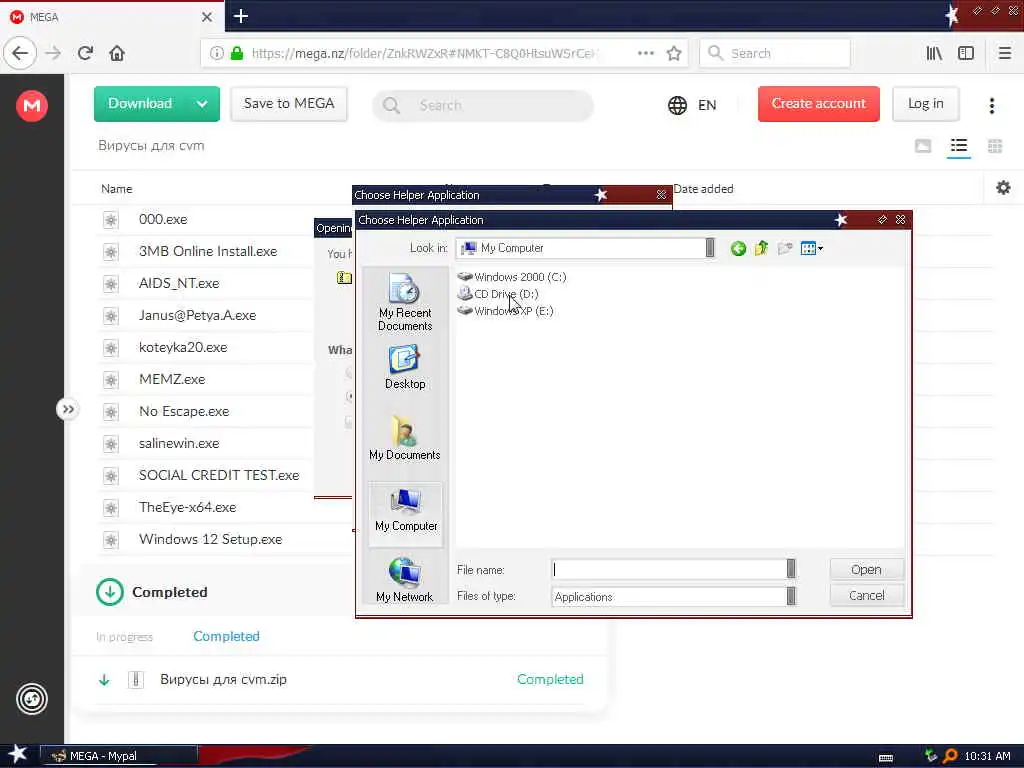Screen dimensions: 1024x768
Task: Select My Recent Documents in the places bar
Action: click(405, 302)
